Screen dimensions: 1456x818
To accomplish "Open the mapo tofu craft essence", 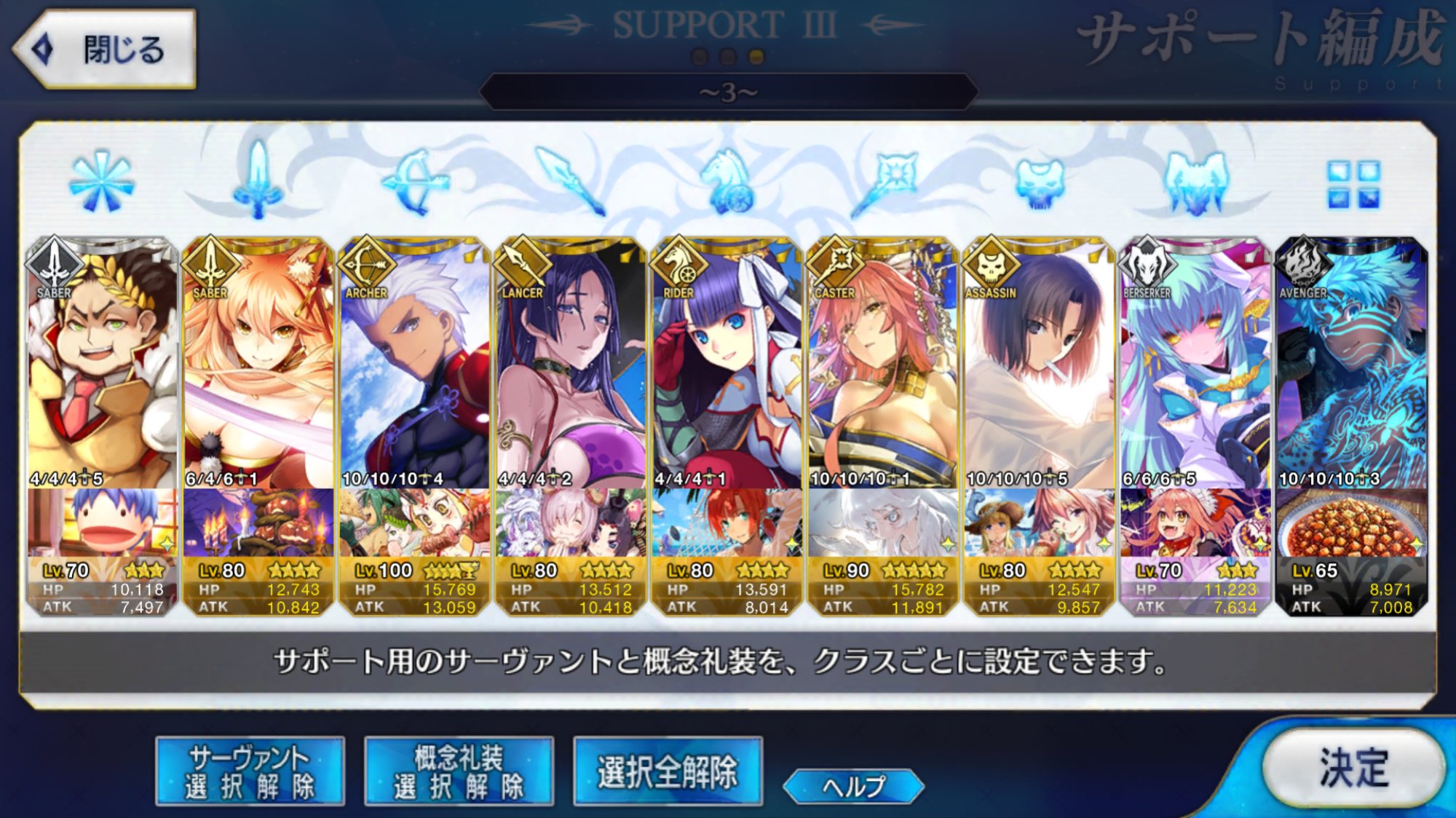I will [x=1351, y=523].
